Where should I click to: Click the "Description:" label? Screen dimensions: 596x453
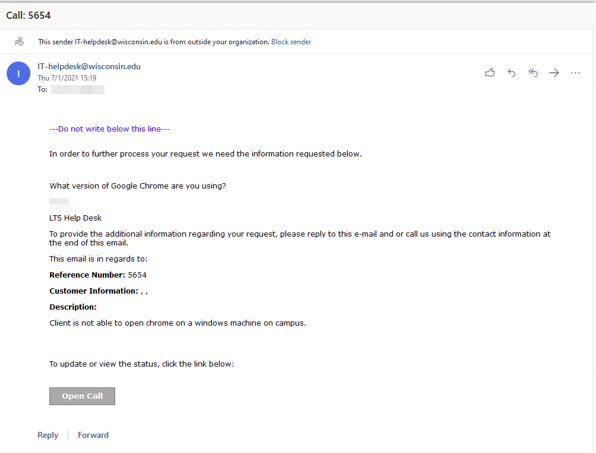click(x=73, y=307)
